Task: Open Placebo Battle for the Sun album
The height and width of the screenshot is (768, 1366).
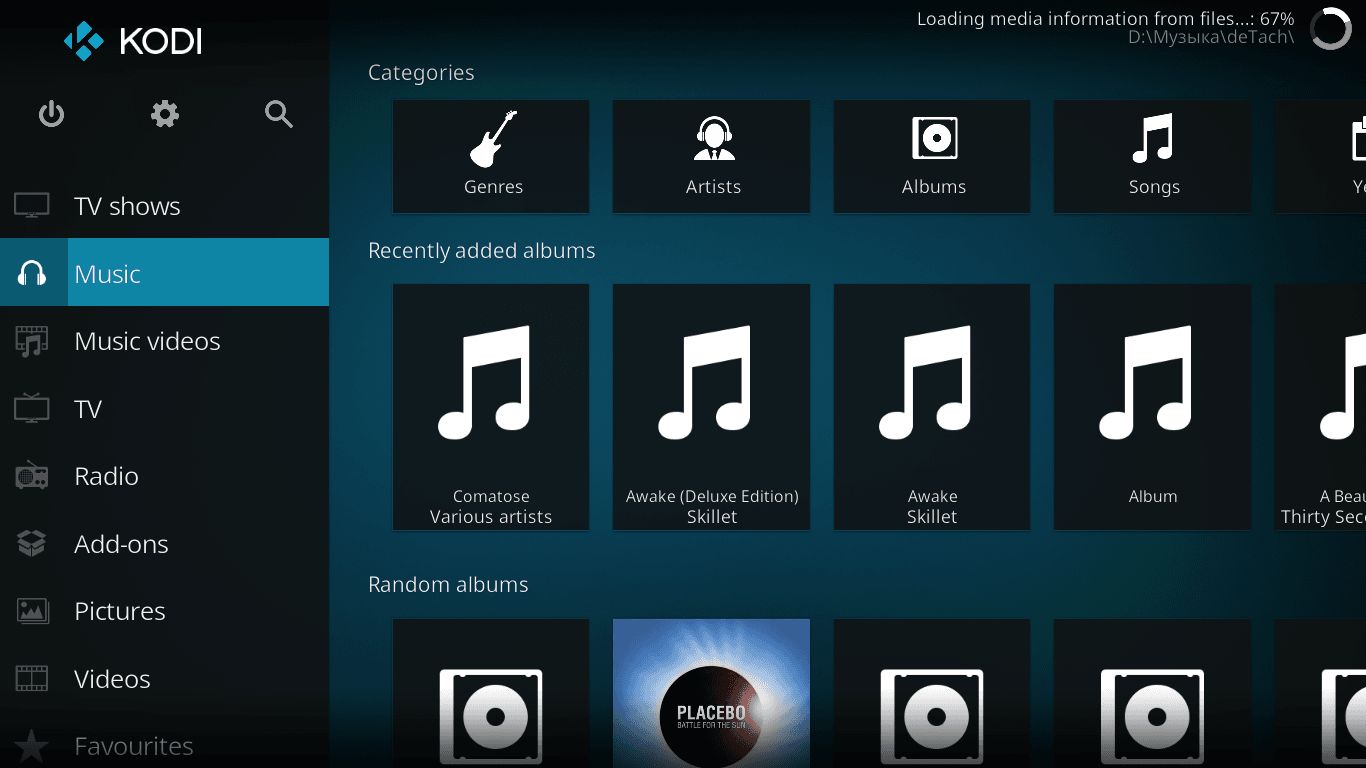Action: point(711,693)
